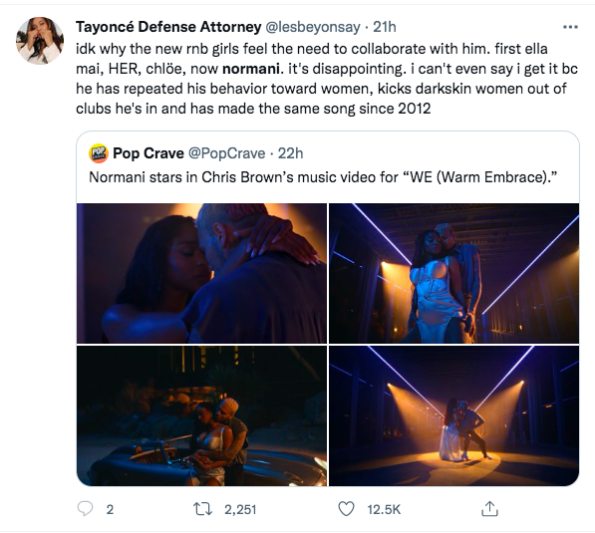Click the Pop Crave logo avatar
The height and width of the screenshot is (533, 595).
(x=99, y=153)
